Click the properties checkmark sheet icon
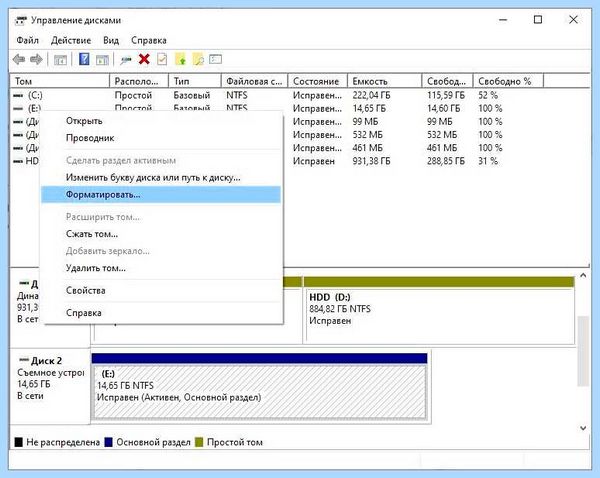 coord(162,59)
